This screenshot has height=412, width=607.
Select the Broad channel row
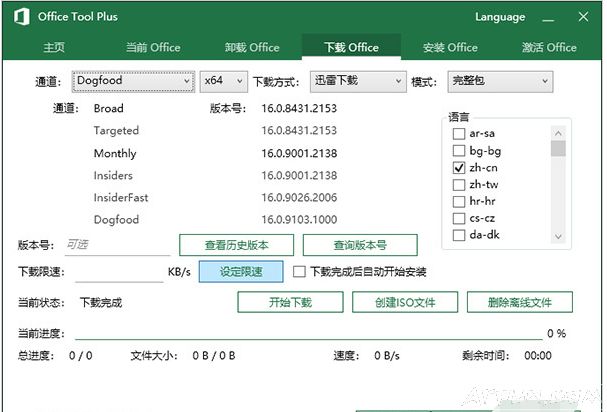(108, 108)
